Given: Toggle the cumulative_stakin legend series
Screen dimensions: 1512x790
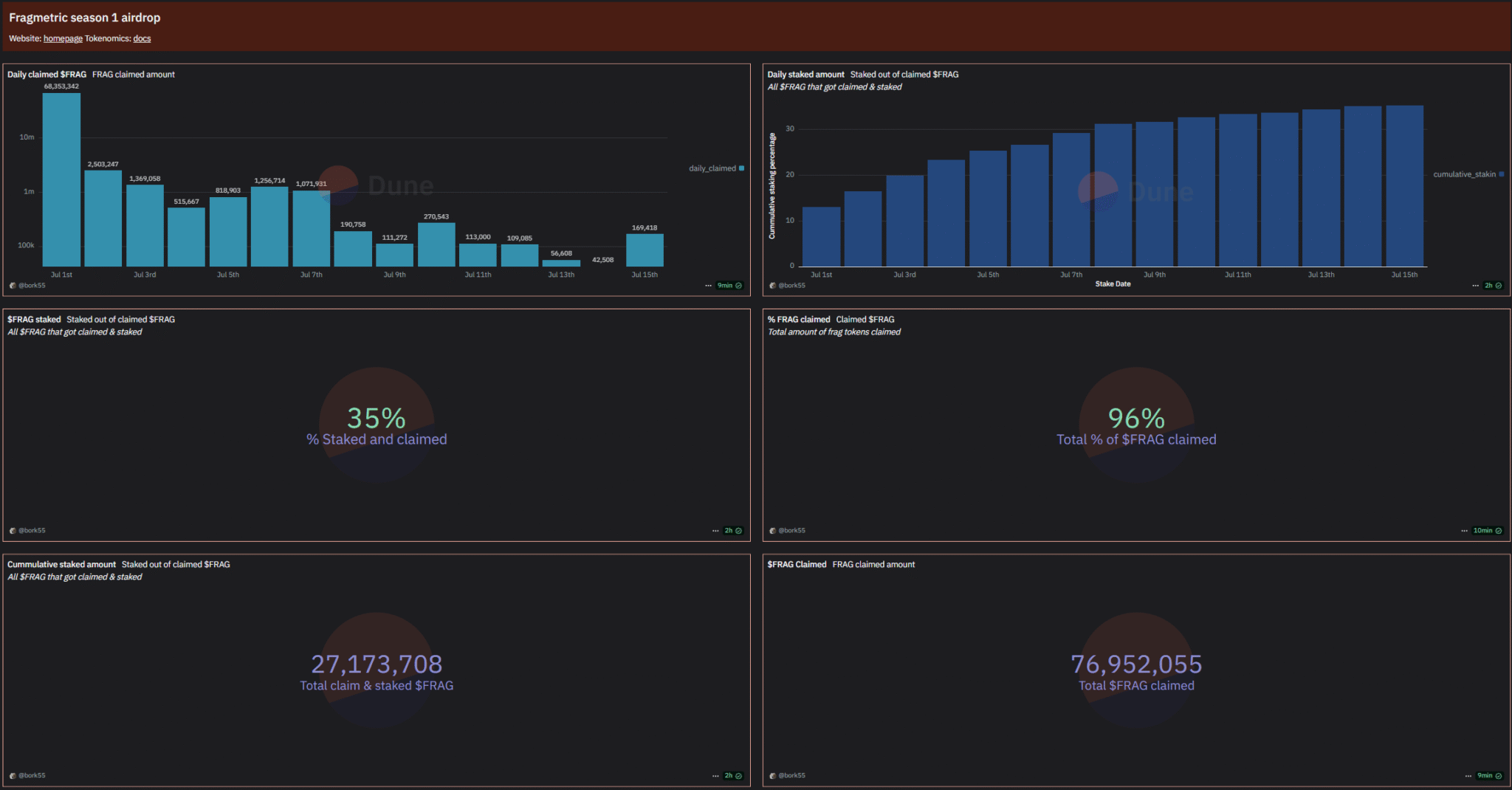Looking at the screenshot, I should (x=1464, y=174).
